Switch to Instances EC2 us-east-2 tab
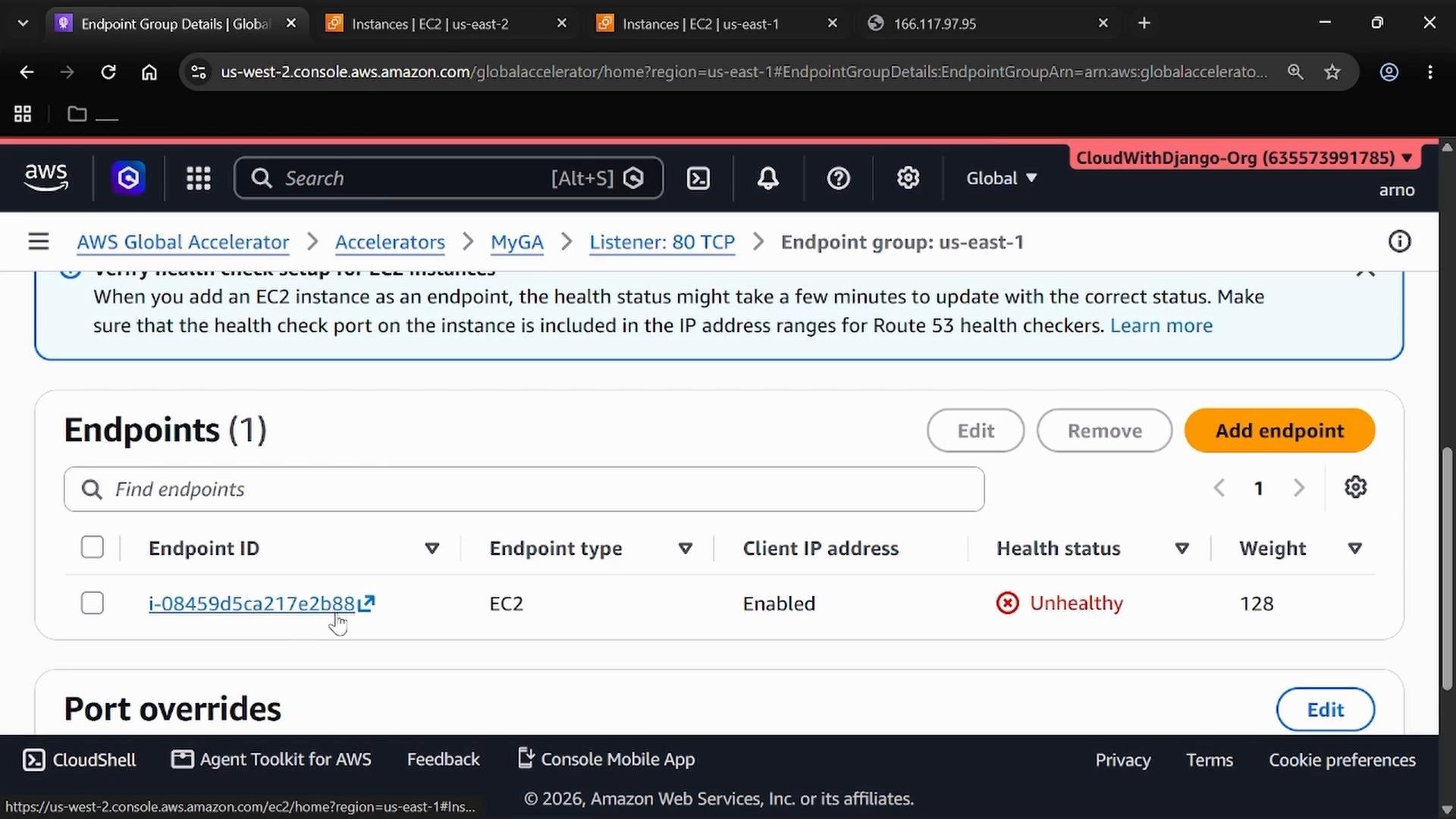The height and width of the screenshot is (819, 1456). 446,24
